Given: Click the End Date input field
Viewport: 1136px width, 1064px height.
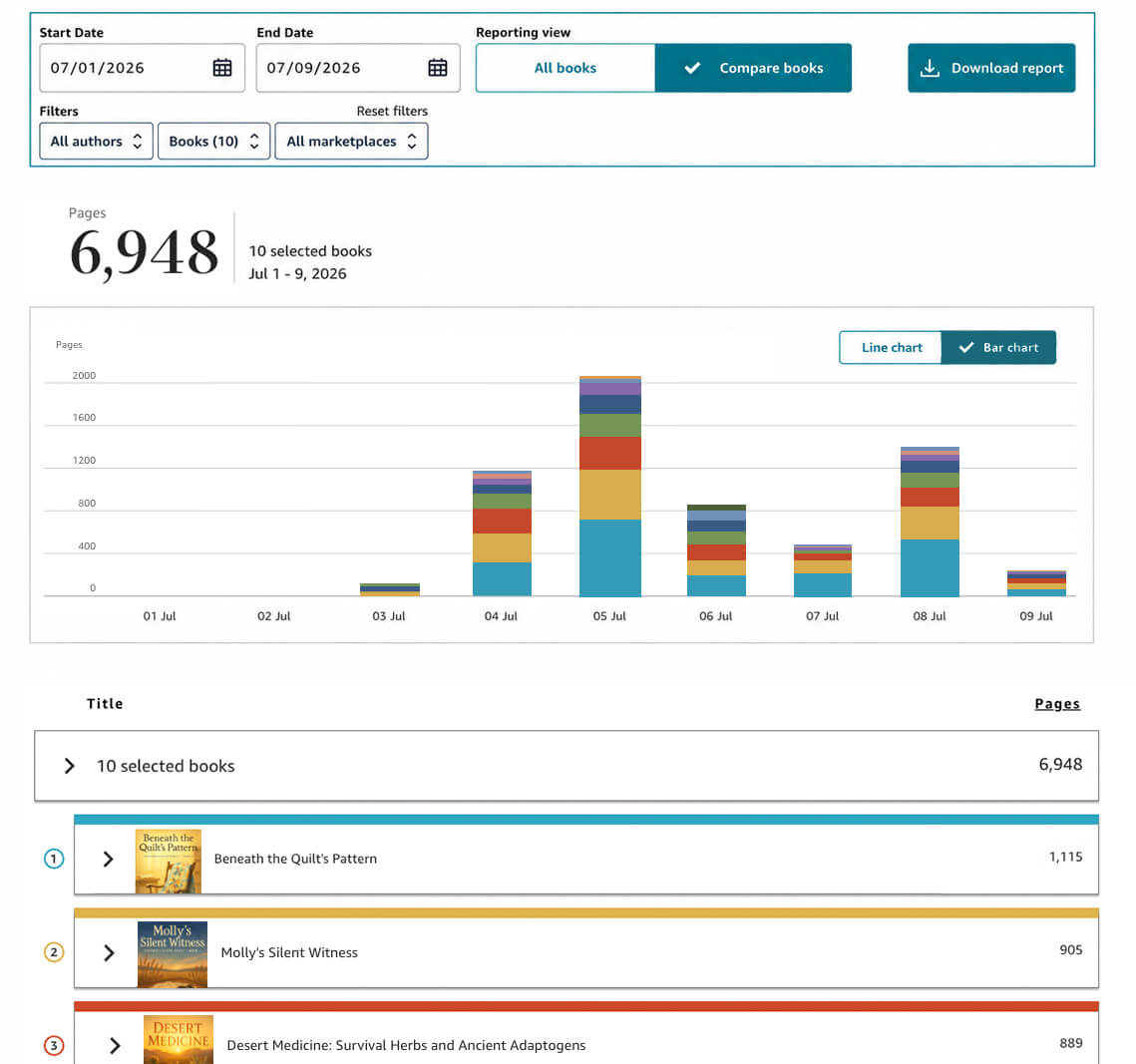Looking at the screenshot, I should coord(358,68).
